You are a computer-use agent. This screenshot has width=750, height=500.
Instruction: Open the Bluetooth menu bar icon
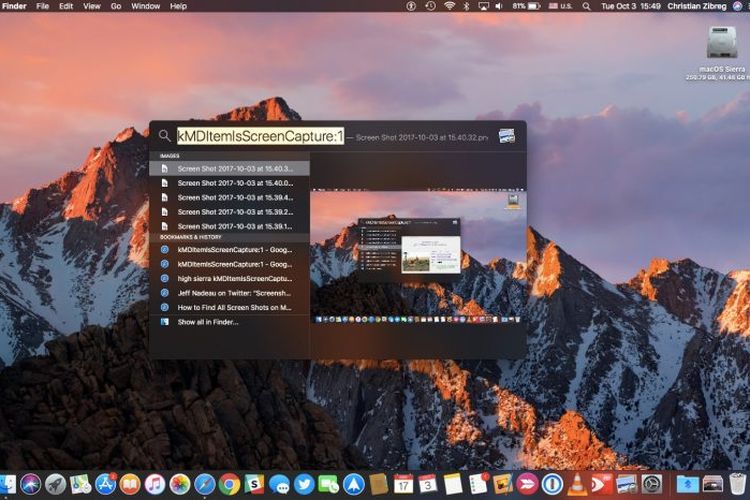(x=466, y=6)
